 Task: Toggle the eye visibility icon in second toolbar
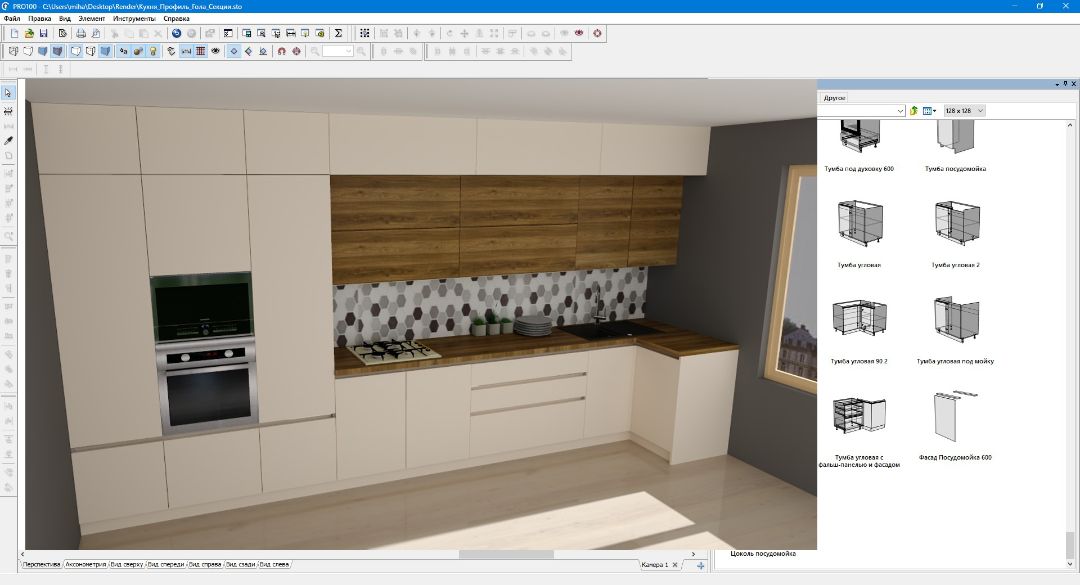215,51
